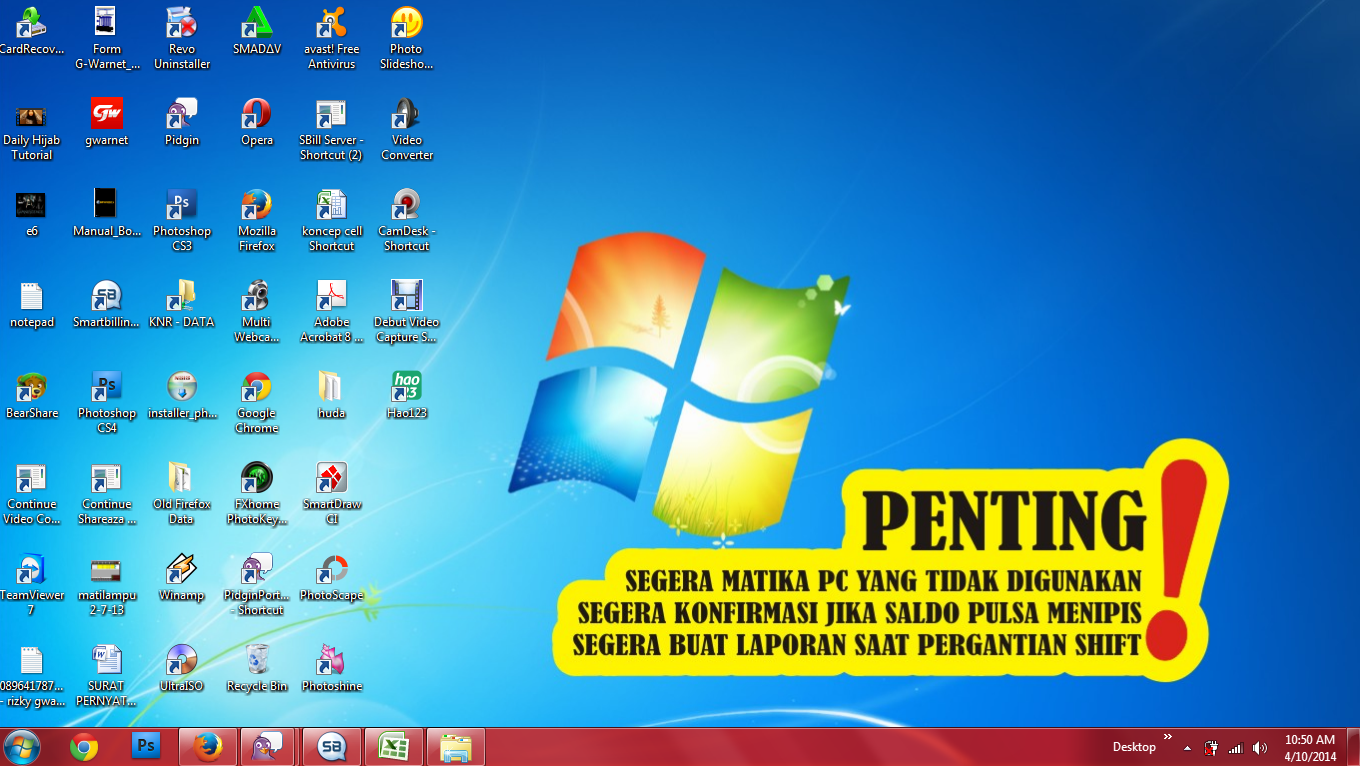This screenshot has height=766, width=1360.
Task: Switch to Firefox in the taskbar
Action: [x=208, y=747]
